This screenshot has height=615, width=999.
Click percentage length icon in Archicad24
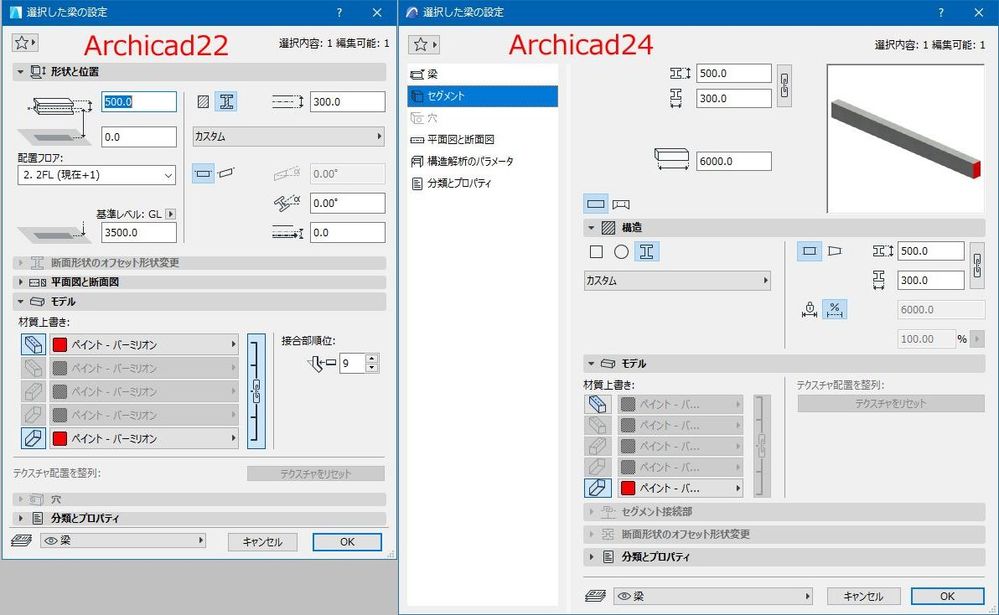click(x=835, y=310)
